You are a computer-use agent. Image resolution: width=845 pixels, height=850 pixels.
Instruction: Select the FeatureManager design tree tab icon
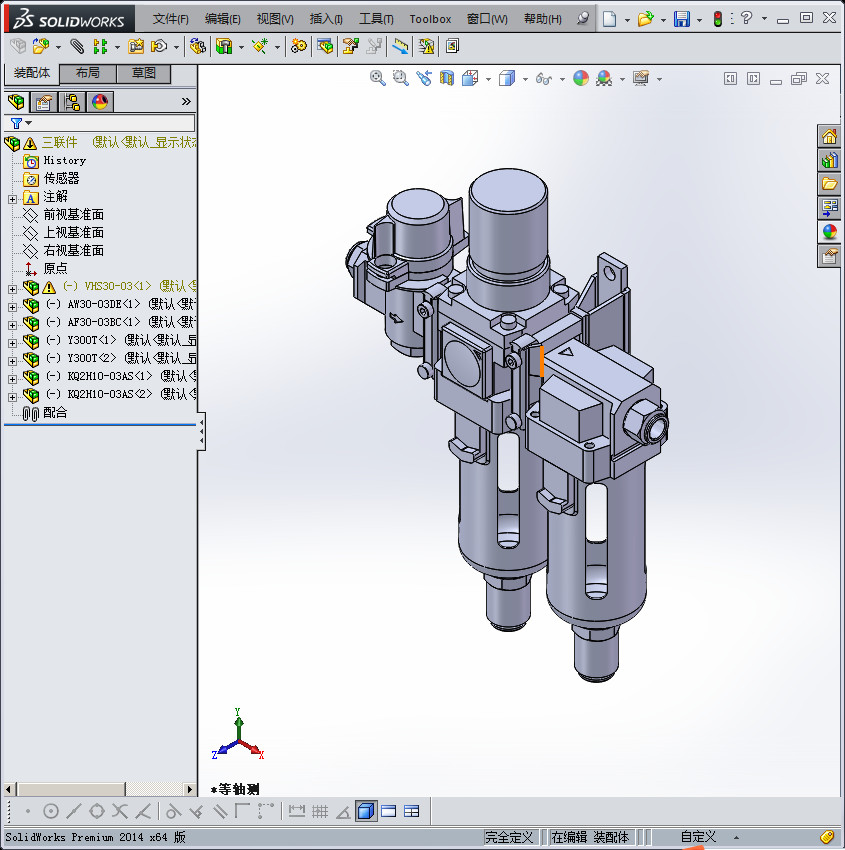click(x=16, y=101)
